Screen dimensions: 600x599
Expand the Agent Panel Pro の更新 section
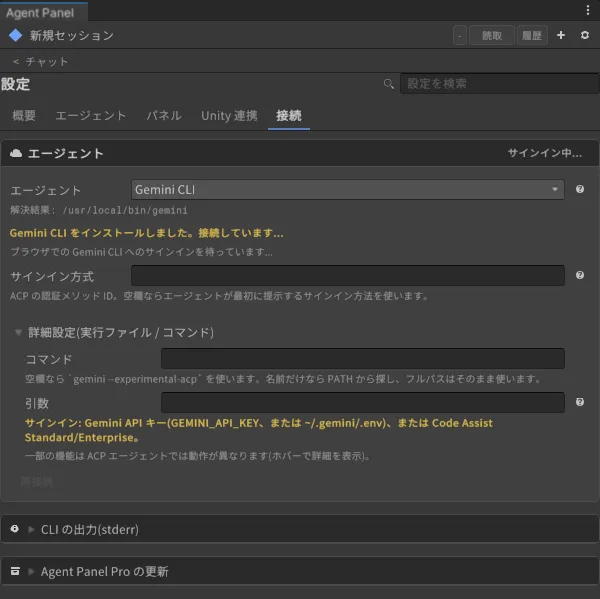[31, 571]
